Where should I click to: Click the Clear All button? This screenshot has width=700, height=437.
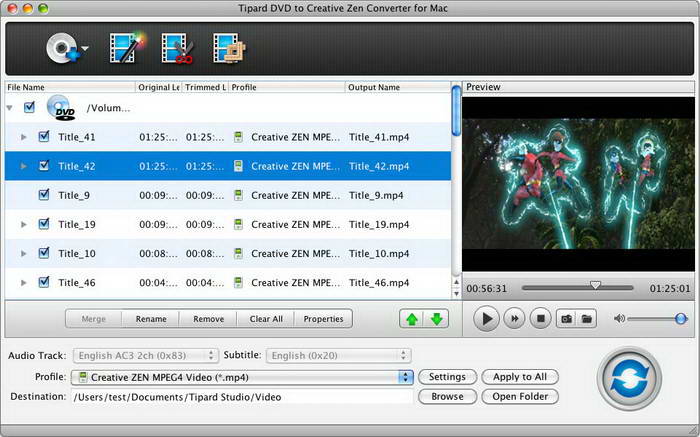[x=266, y=319]
